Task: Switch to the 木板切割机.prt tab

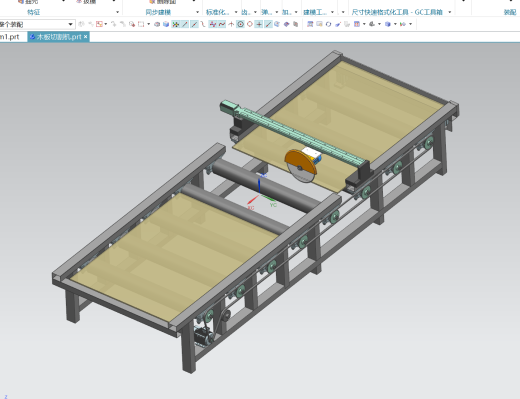Action: coord(59,37)
